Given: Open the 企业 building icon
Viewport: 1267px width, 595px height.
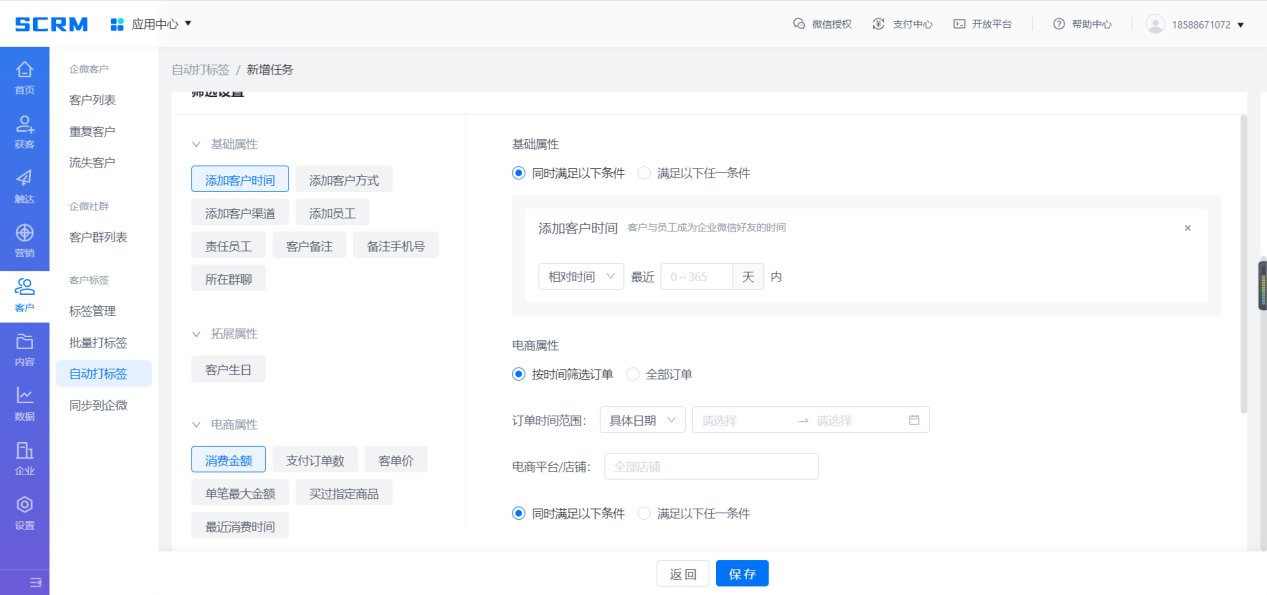Looking at the screenshot, I should 24,458.
